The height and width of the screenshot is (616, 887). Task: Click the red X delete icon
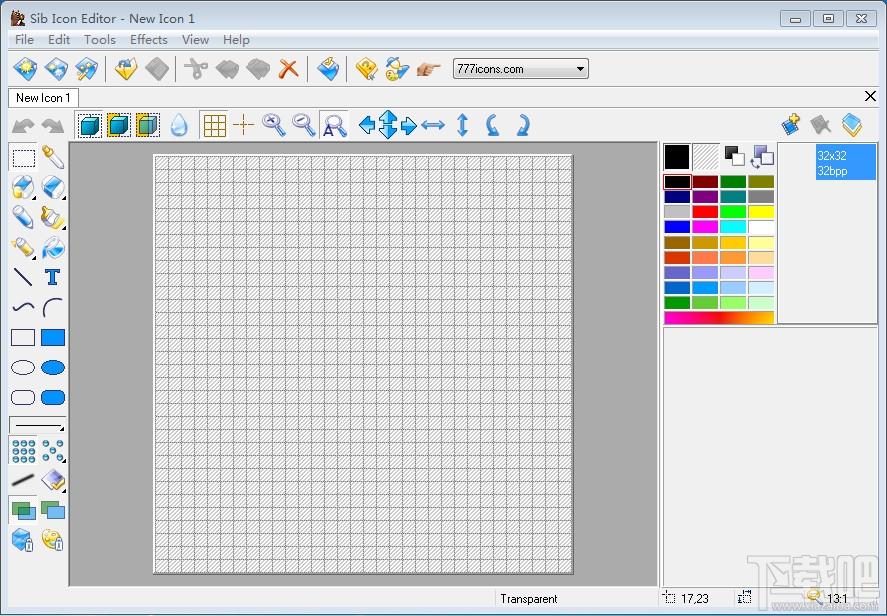pos(289,69)
